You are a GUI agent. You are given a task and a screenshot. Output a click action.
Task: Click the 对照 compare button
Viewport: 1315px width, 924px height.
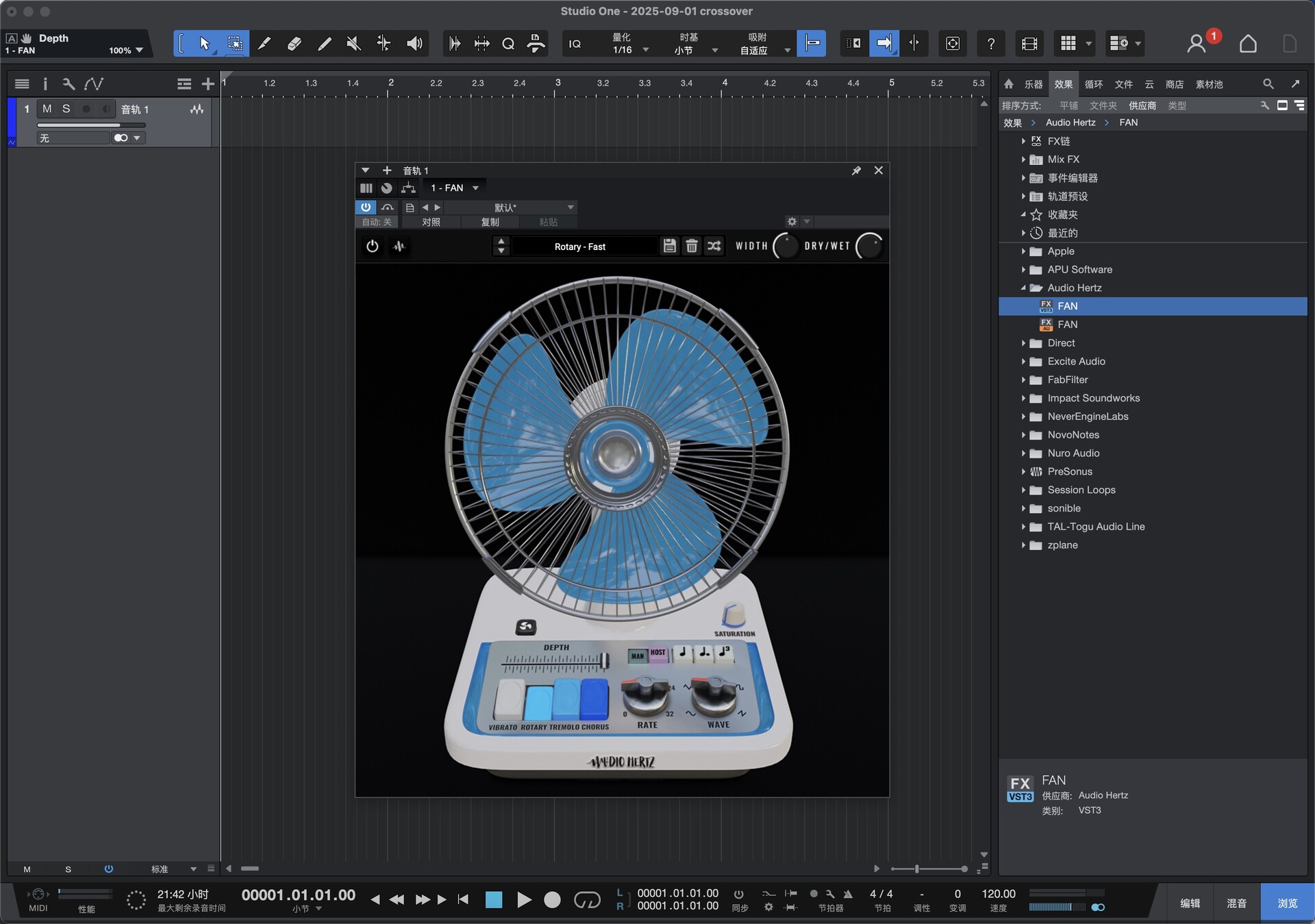(x=431, y=222)
